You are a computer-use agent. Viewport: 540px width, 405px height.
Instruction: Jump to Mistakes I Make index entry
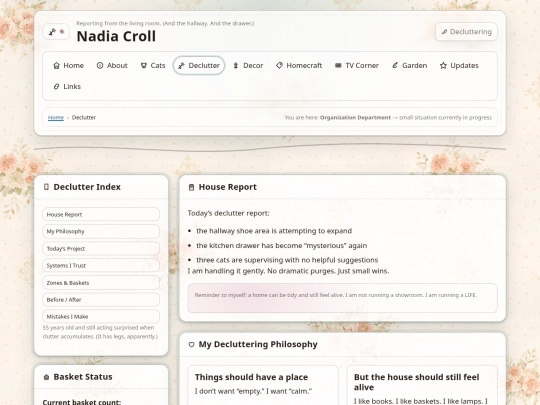[101, 316]
